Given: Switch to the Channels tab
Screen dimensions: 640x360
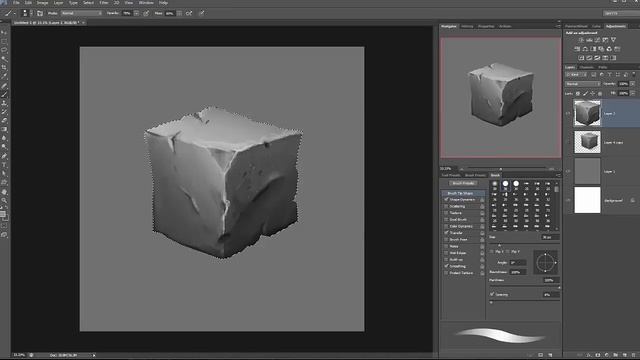Looking at the screenshot, I should pos(587,67).
